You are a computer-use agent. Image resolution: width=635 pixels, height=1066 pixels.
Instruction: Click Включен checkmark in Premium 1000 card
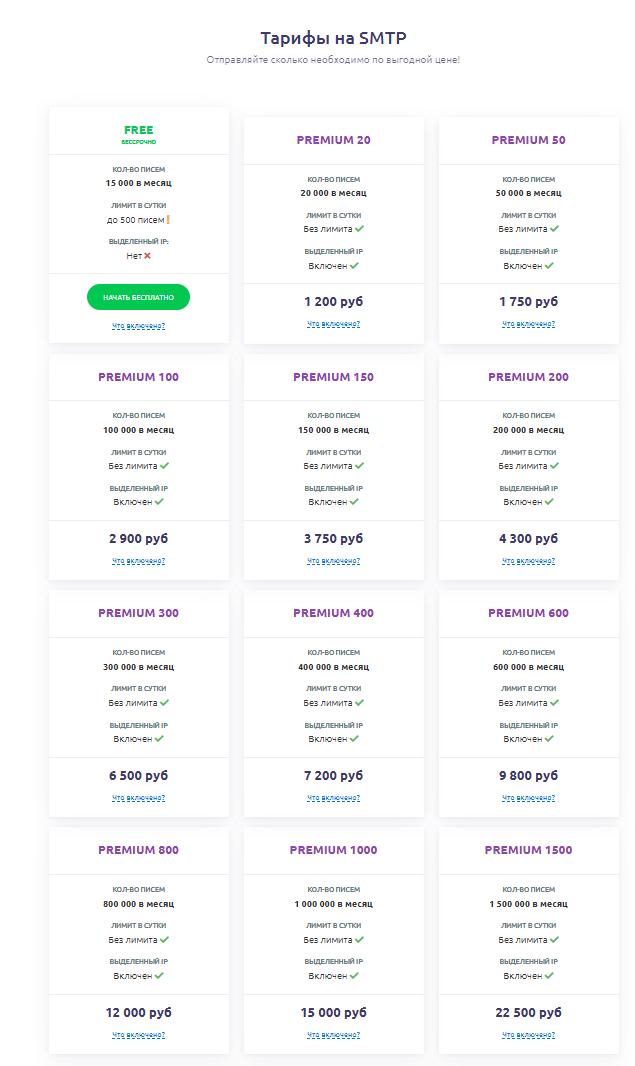point(354,976)
